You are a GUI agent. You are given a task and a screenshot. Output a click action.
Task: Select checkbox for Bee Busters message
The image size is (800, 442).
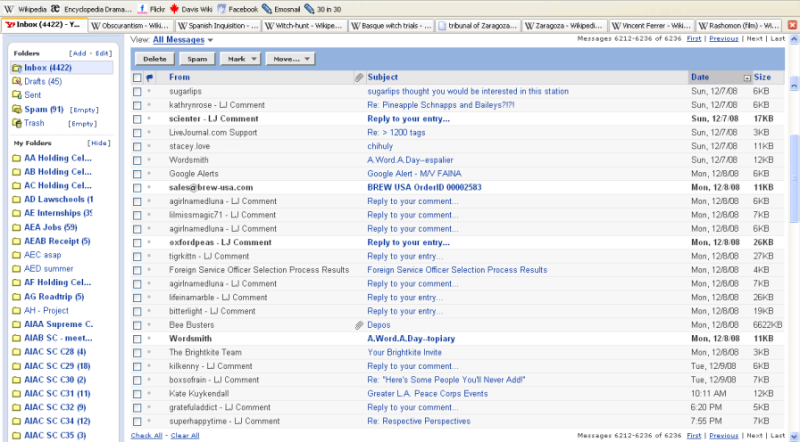pos(137,325)
